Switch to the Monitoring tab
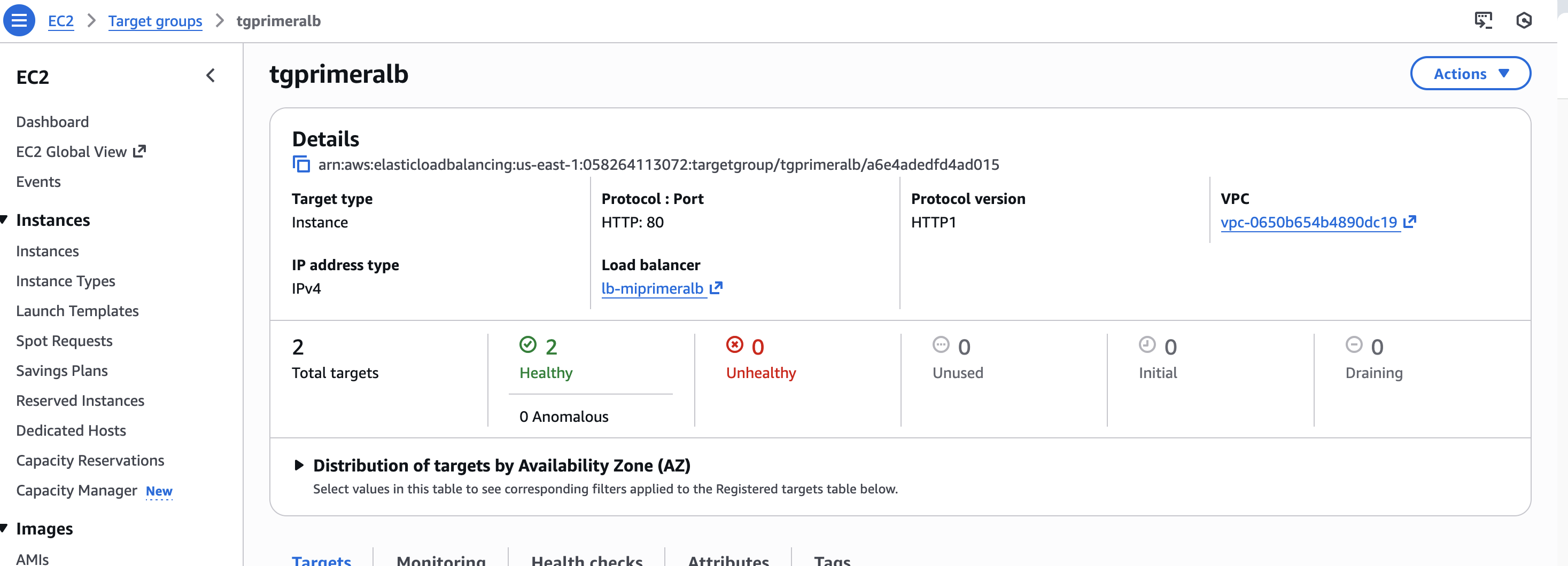Viewport: 1568px width, 566px height. (x=441, y=559)
